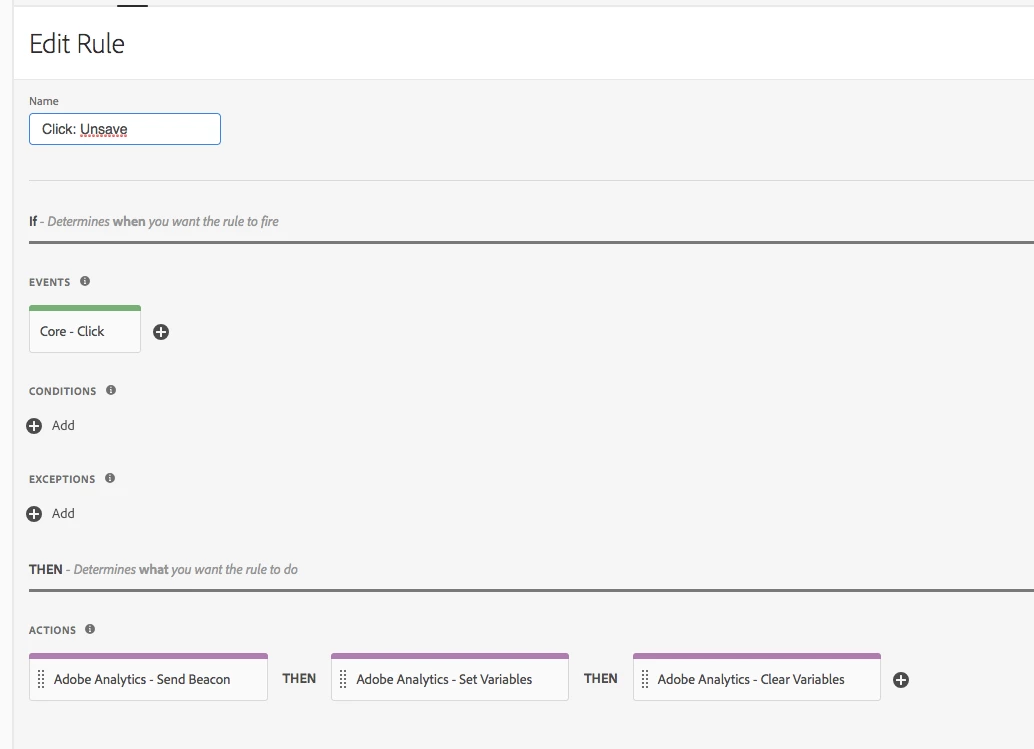Image resolution: width=1034 pixels, height=749 pixels.
Task: Show info tooltip for Actions
Action: click(90, 629)
